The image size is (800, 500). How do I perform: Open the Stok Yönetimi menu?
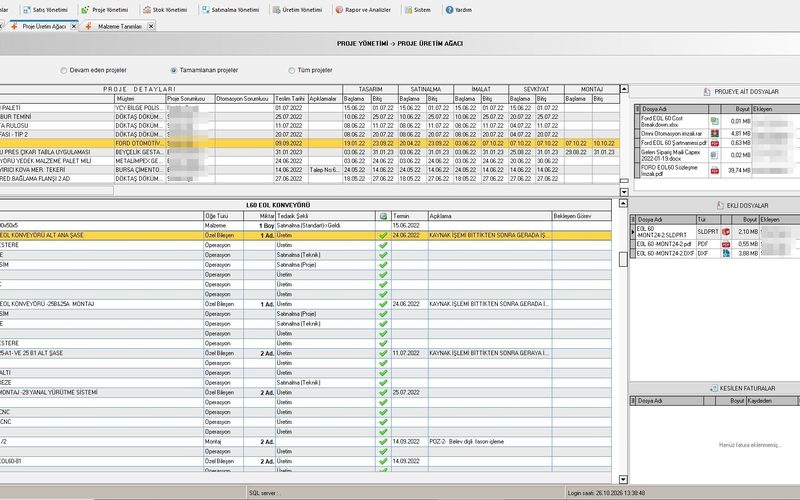165,10
